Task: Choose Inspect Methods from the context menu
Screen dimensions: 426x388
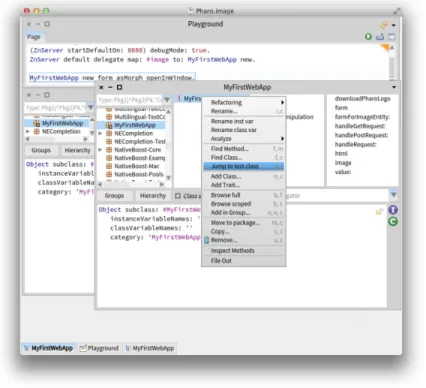Action: point(244,251)
